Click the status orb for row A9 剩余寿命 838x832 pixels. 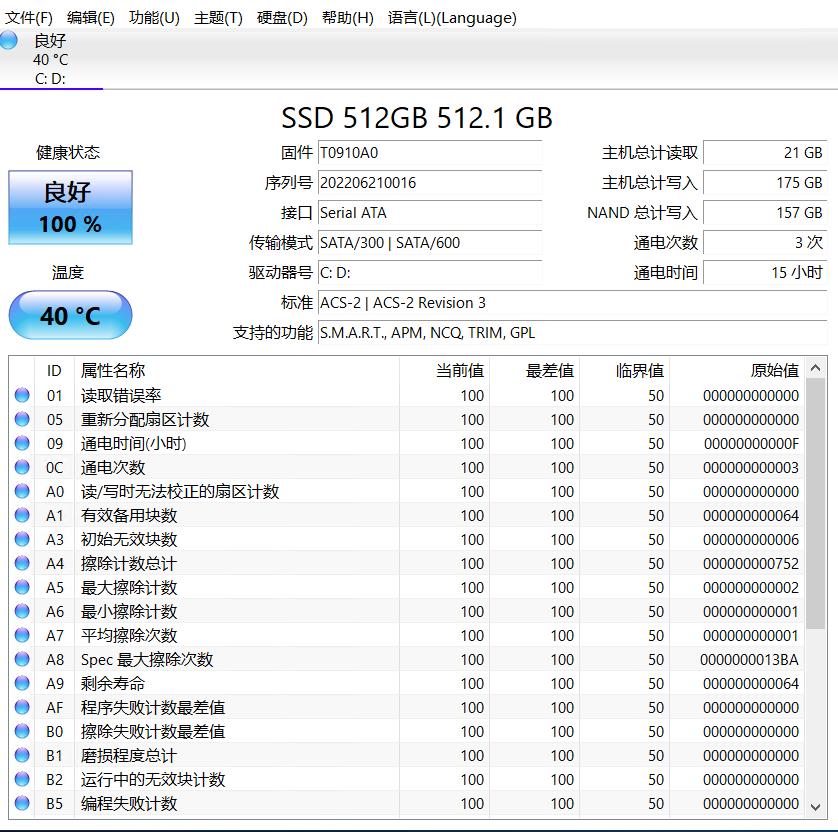coord(22,683)
